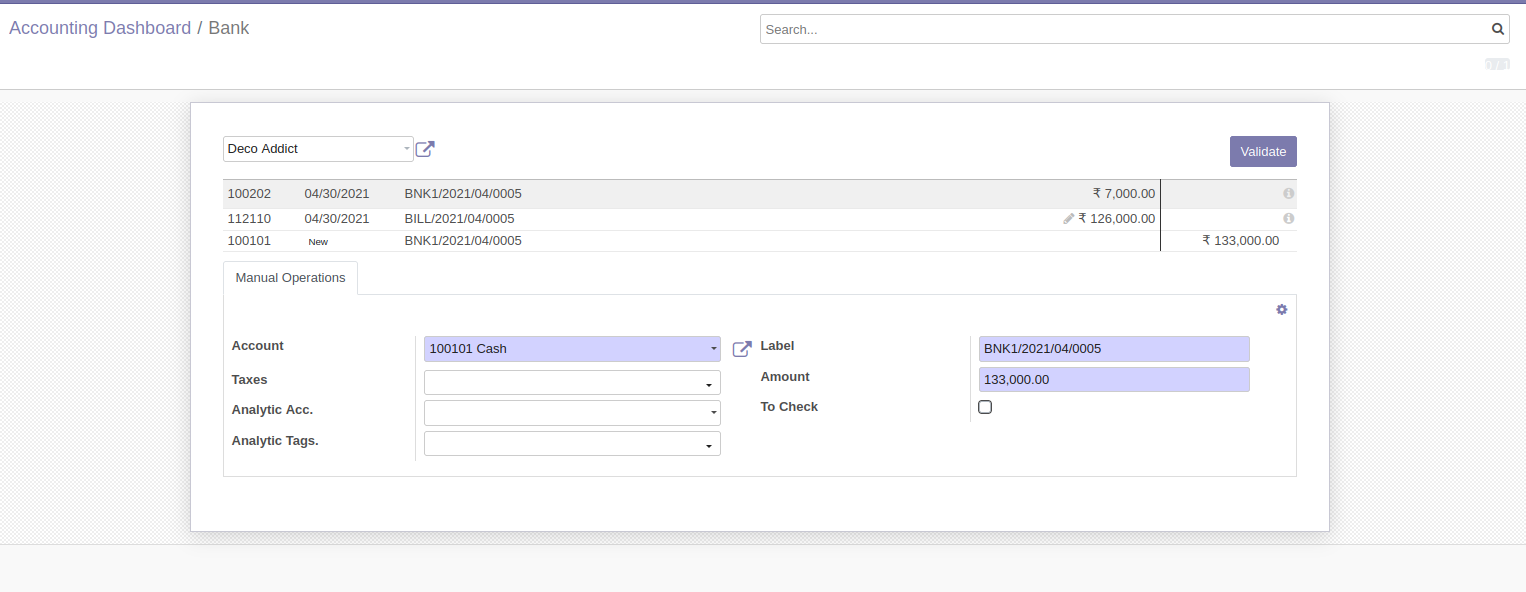Expand the Deco Addict partner dropdown

406,149
